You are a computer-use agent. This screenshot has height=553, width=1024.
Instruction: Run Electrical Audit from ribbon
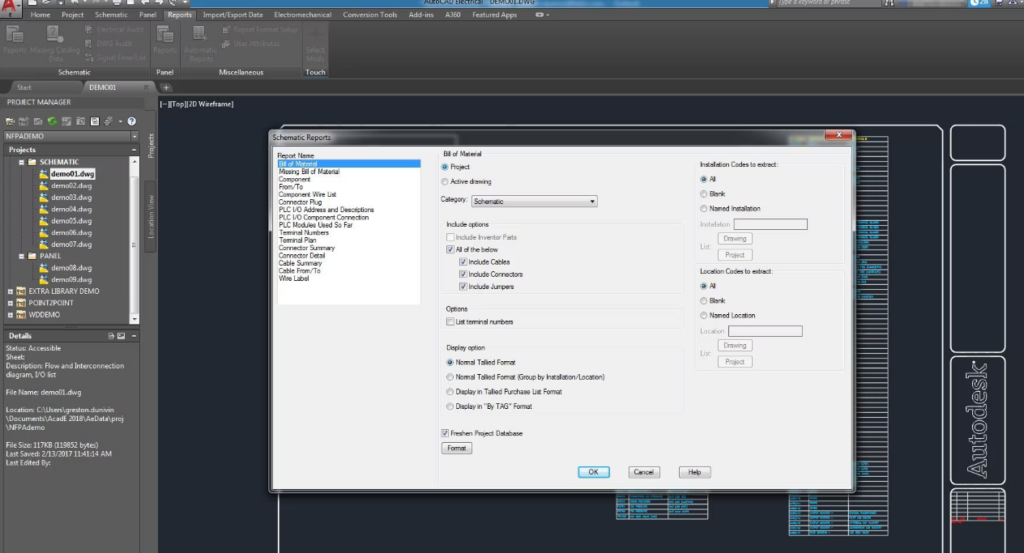coord(114,29)
